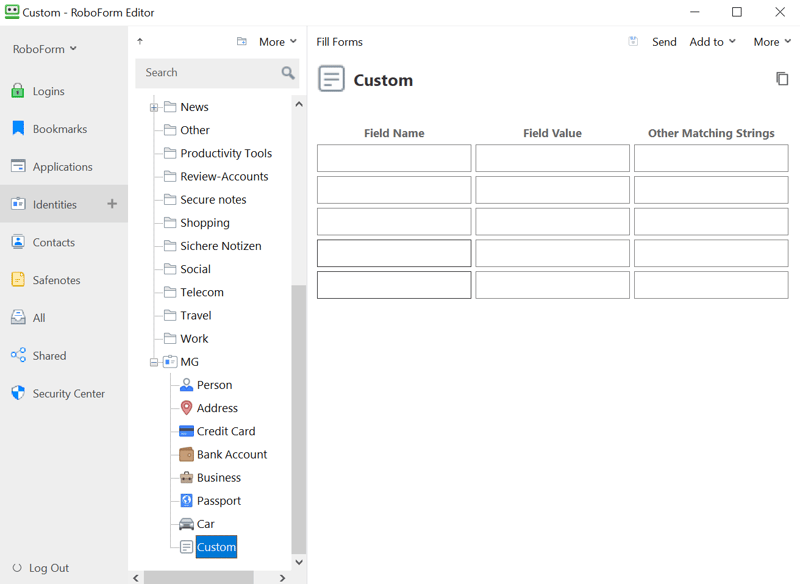This screenshot has width=800, height=584.
Task: Open the Safenotes note icon
Action: [18, 280]
